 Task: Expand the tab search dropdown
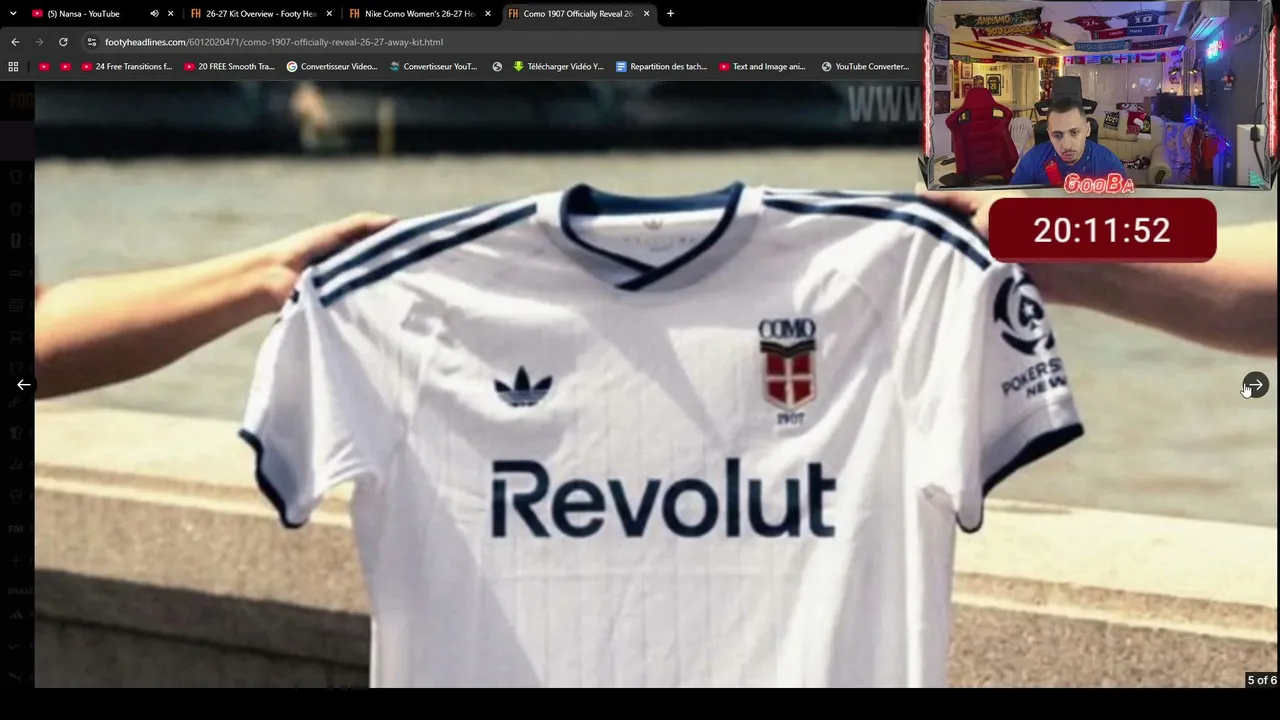[x=13, y=14]
